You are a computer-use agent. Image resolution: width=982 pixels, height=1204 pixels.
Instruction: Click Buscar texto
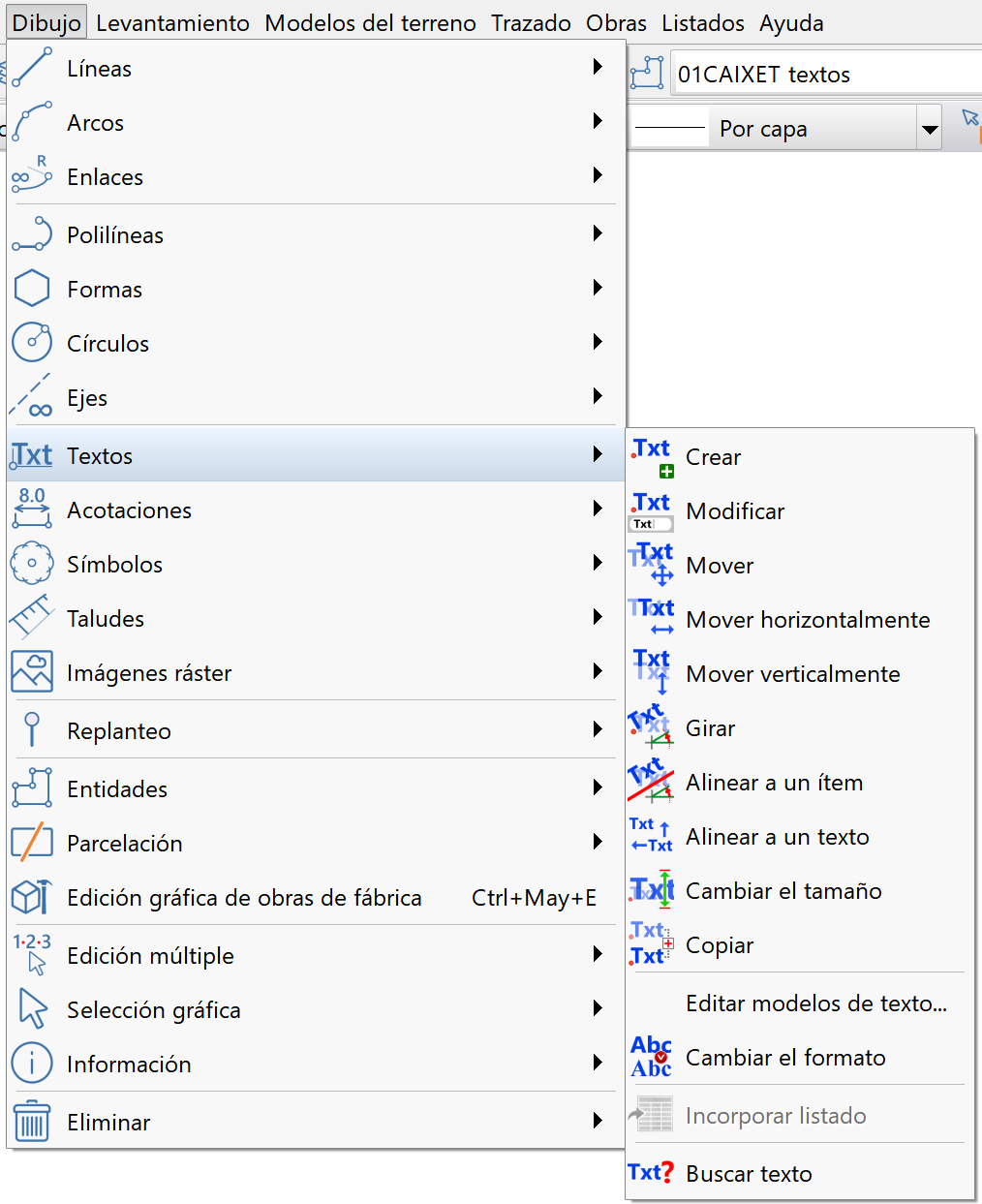click(748, 1173)
